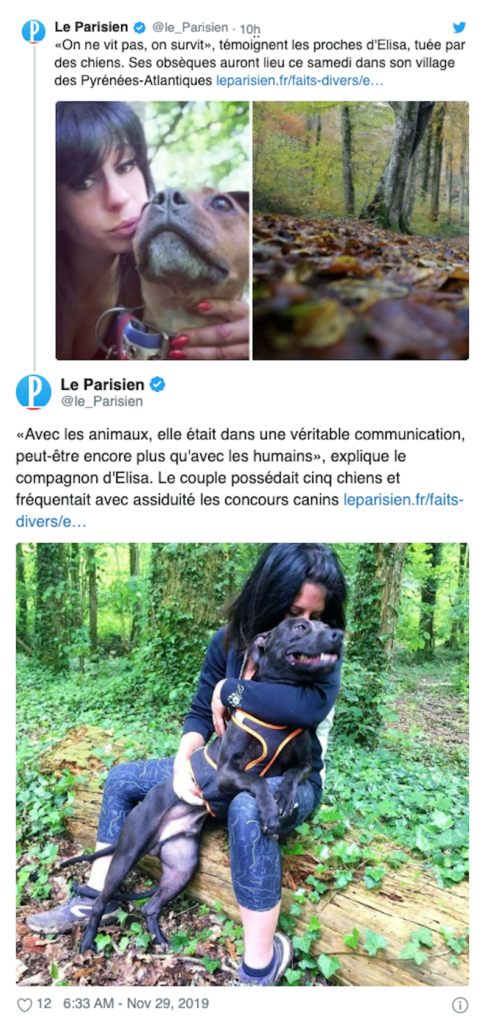The height and width of the screenshot is (1024, 487).
Task: Open the Le Parisien profile name in the first tweet
Action: coord(92,27)
